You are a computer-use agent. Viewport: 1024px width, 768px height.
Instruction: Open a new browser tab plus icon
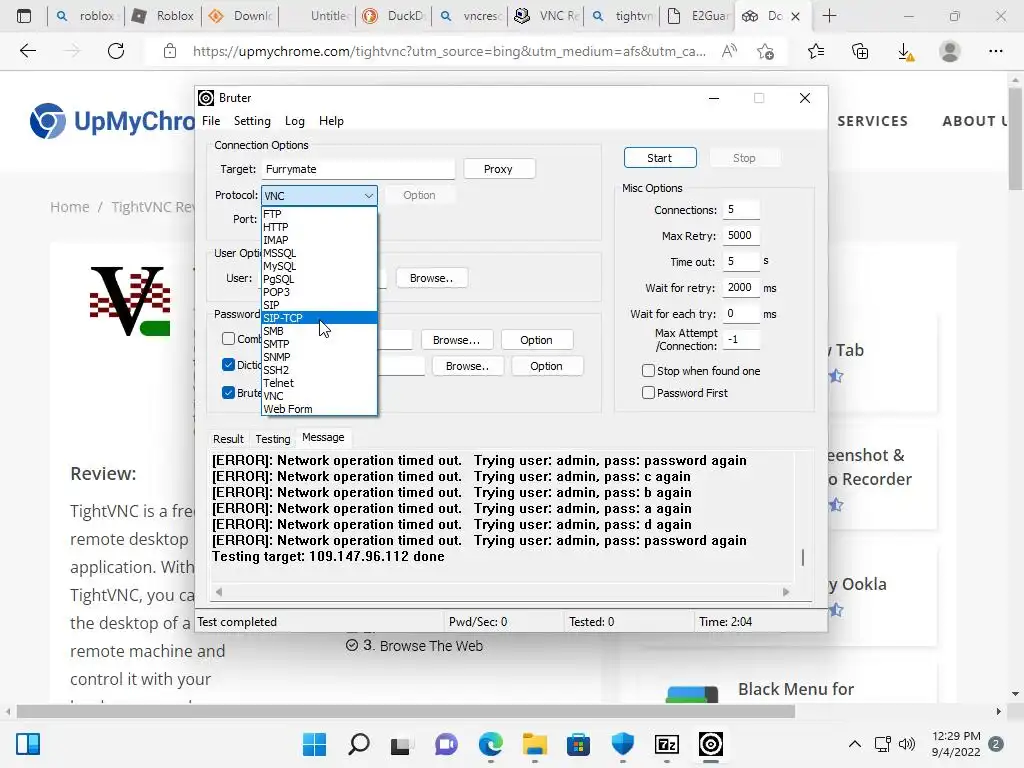pos(829,16)
